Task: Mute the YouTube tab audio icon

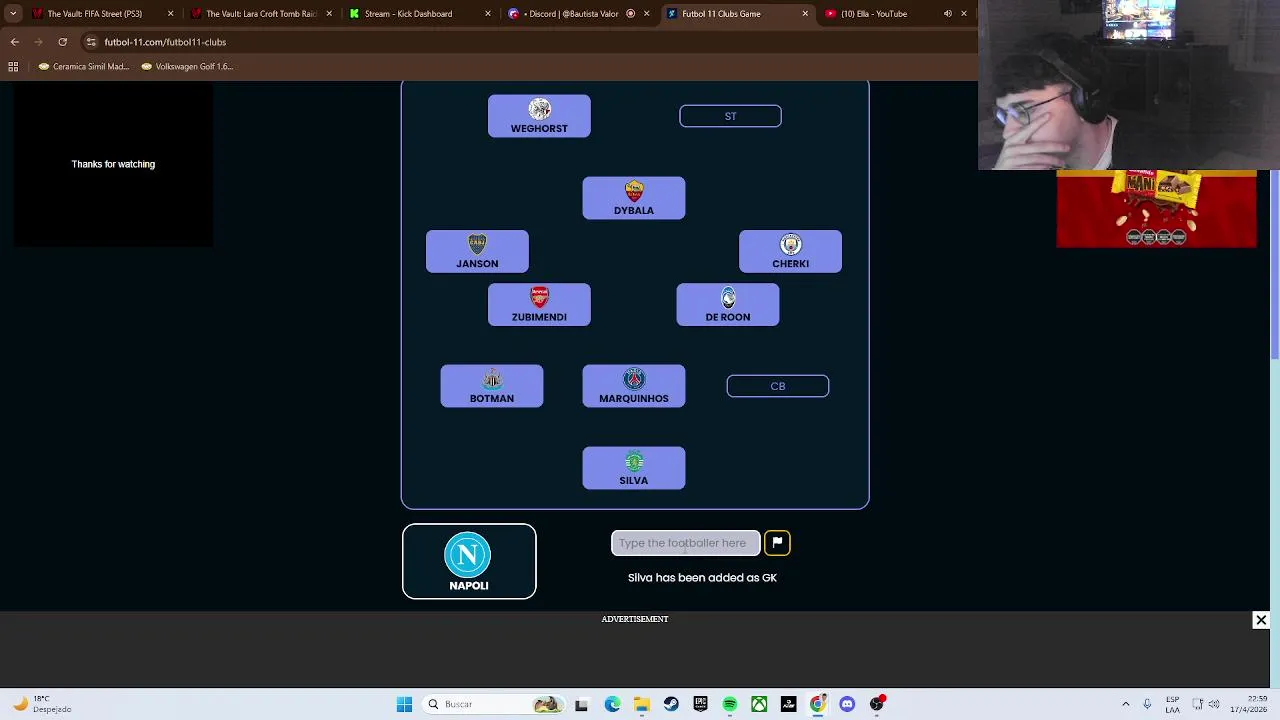Action: pyautogui.click(x=947, y=14)
